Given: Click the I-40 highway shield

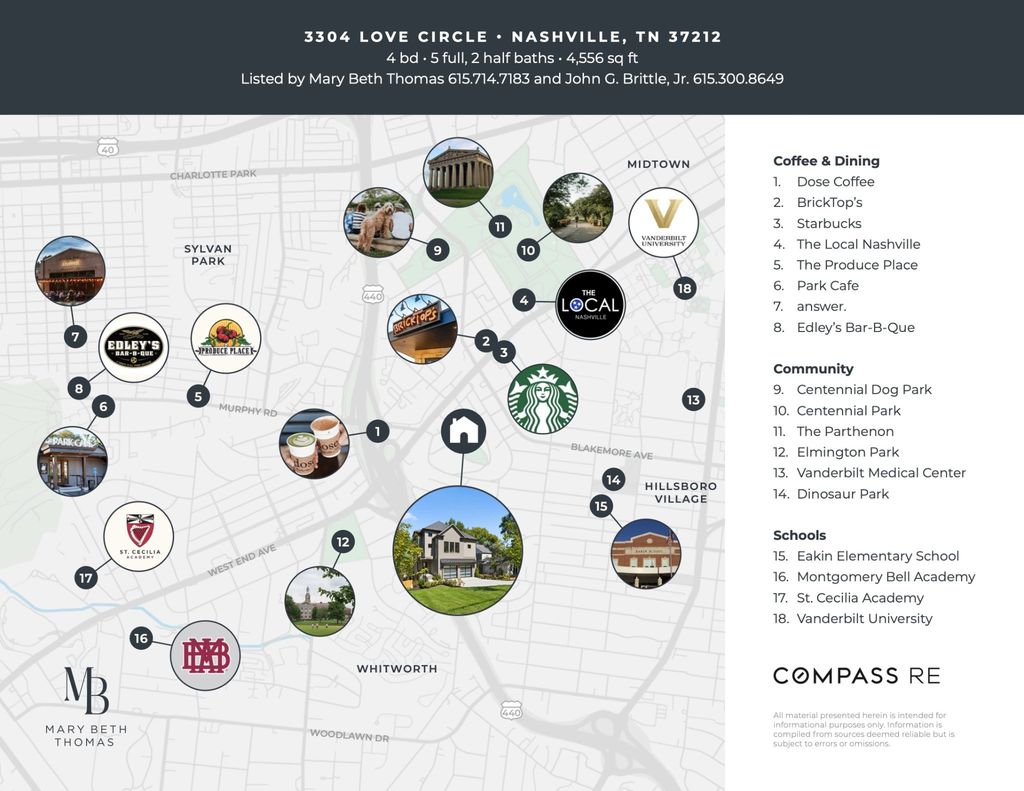Looking at the screenshot, I should (108, 147).
